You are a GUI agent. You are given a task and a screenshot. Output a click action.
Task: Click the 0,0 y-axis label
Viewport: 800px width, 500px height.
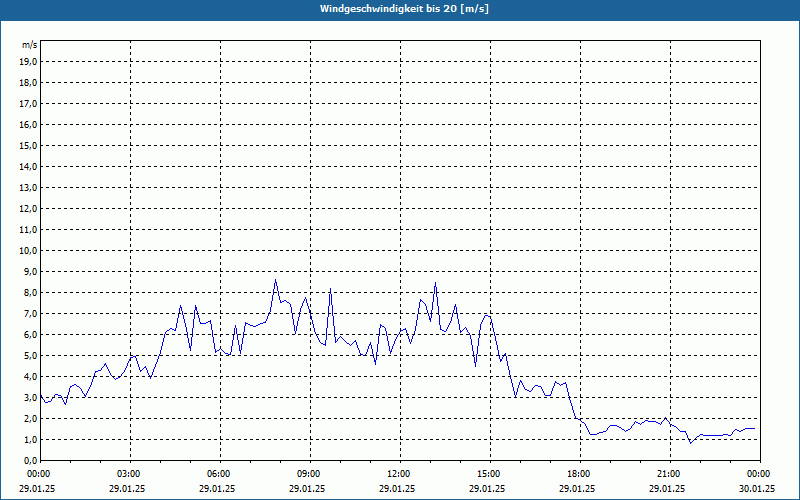coord(30,460)
